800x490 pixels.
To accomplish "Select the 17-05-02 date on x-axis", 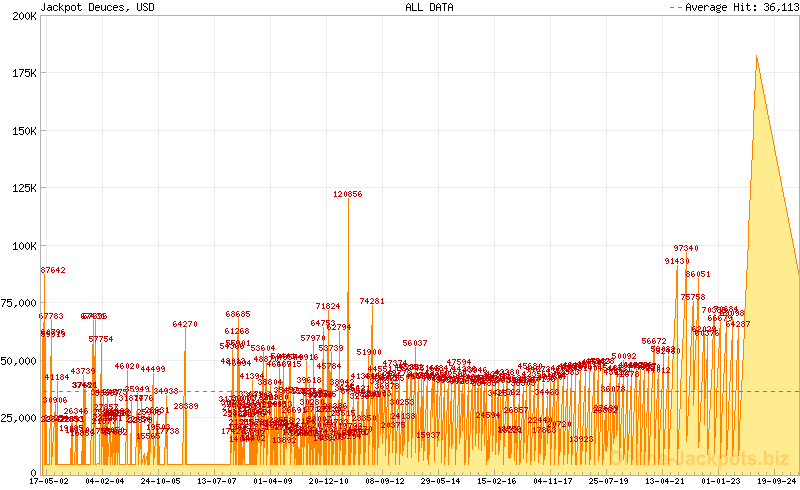I will point(49,481).
